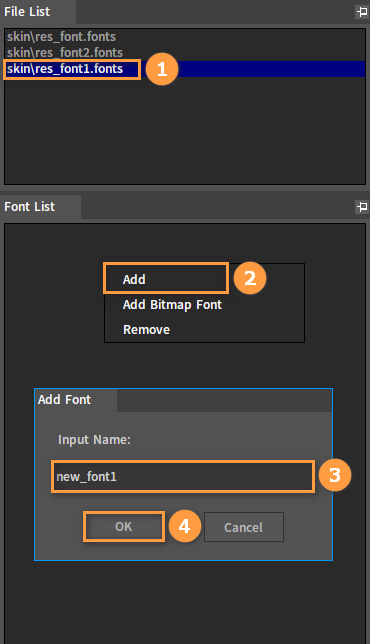Image resolution: width=370 pixels, height=644 pixels.
Task: Switch to the Font List tab header
Action: [40, 207]
